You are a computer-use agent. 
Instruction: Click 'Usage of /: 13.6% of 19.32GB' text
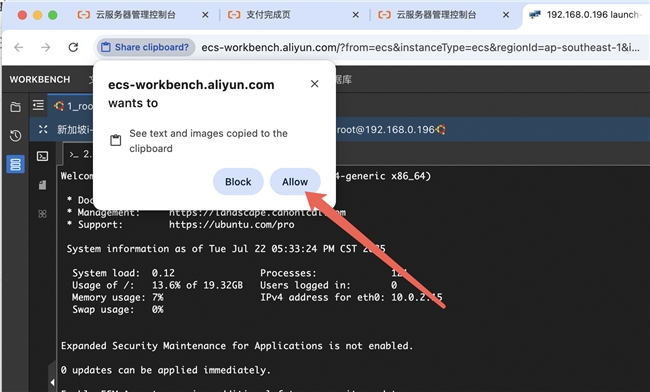(x=157, y=285)
